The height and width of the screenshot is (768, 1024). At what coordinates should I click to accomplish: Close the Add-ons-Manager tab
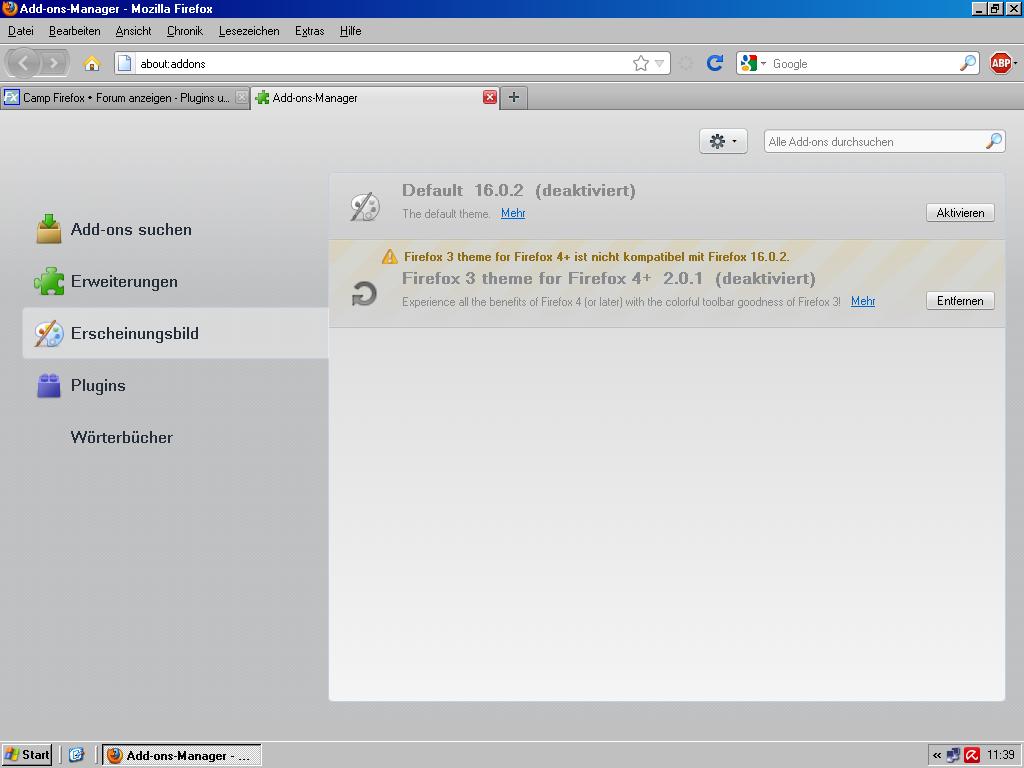click(x=489, y=97)
